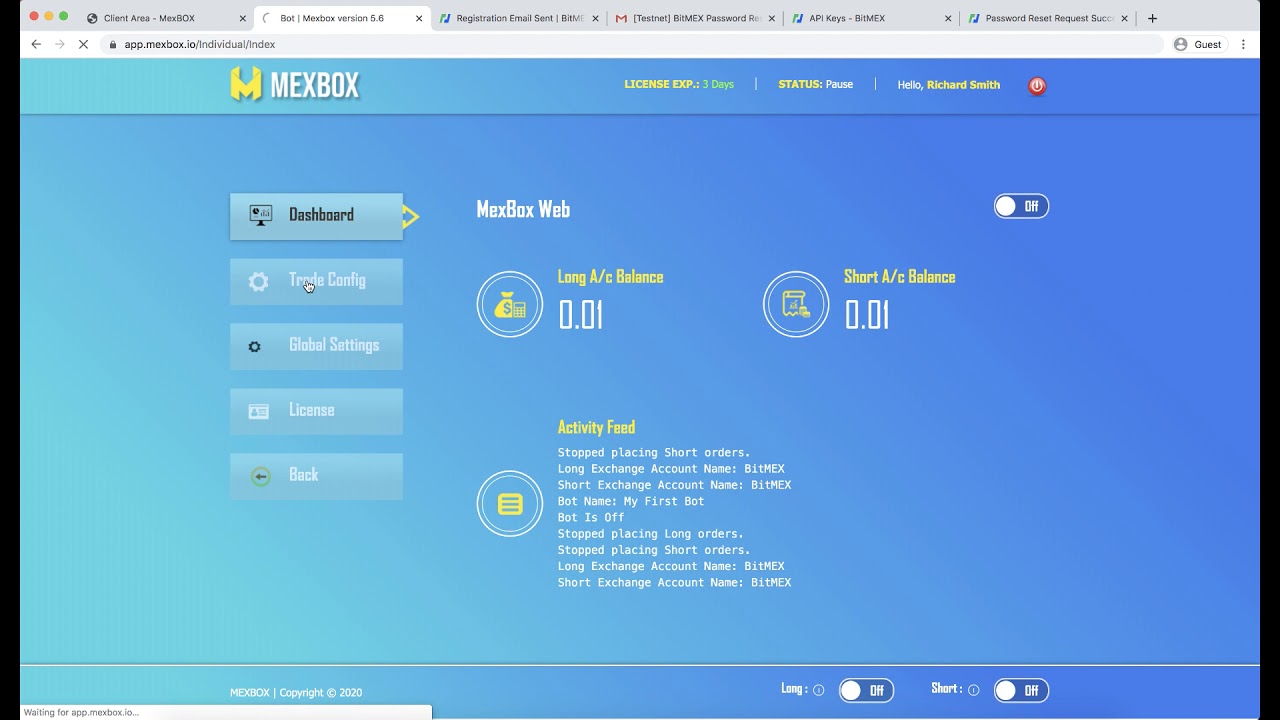Select the Bot | Mexbox version 5.6 tab
The height and width of the screenshot is (720, 1280).
point(342,18)
